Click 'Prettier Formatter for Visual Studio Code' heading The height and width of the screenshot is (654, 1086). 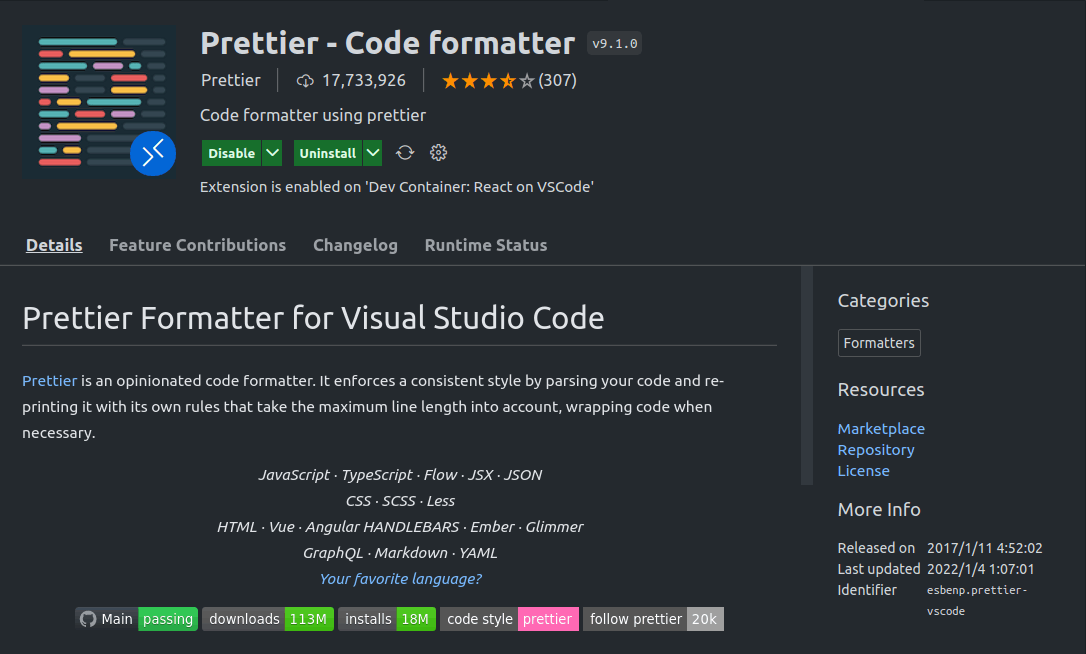(313, 318)
